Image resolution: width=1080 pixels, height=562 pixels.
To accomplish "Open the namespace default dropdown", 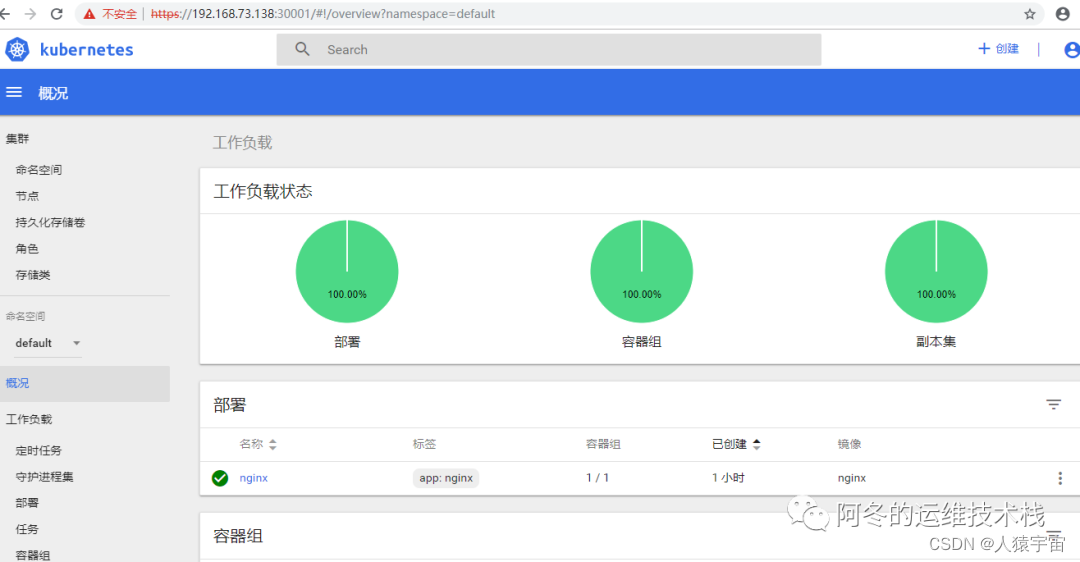I will click(x=48, y=343).
